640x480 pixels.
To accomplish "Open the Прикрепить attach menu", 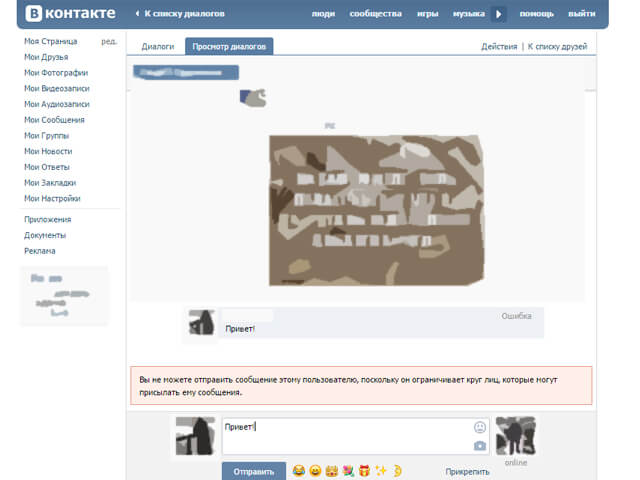I will point(467,470).
